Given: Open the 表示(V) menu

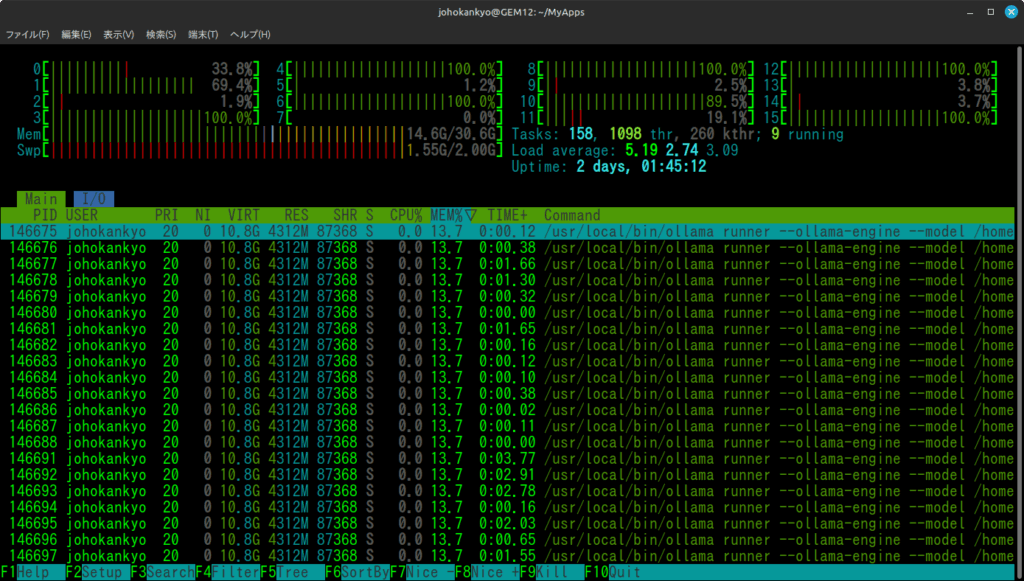Looking at the screenshot, I should point(118,34).
